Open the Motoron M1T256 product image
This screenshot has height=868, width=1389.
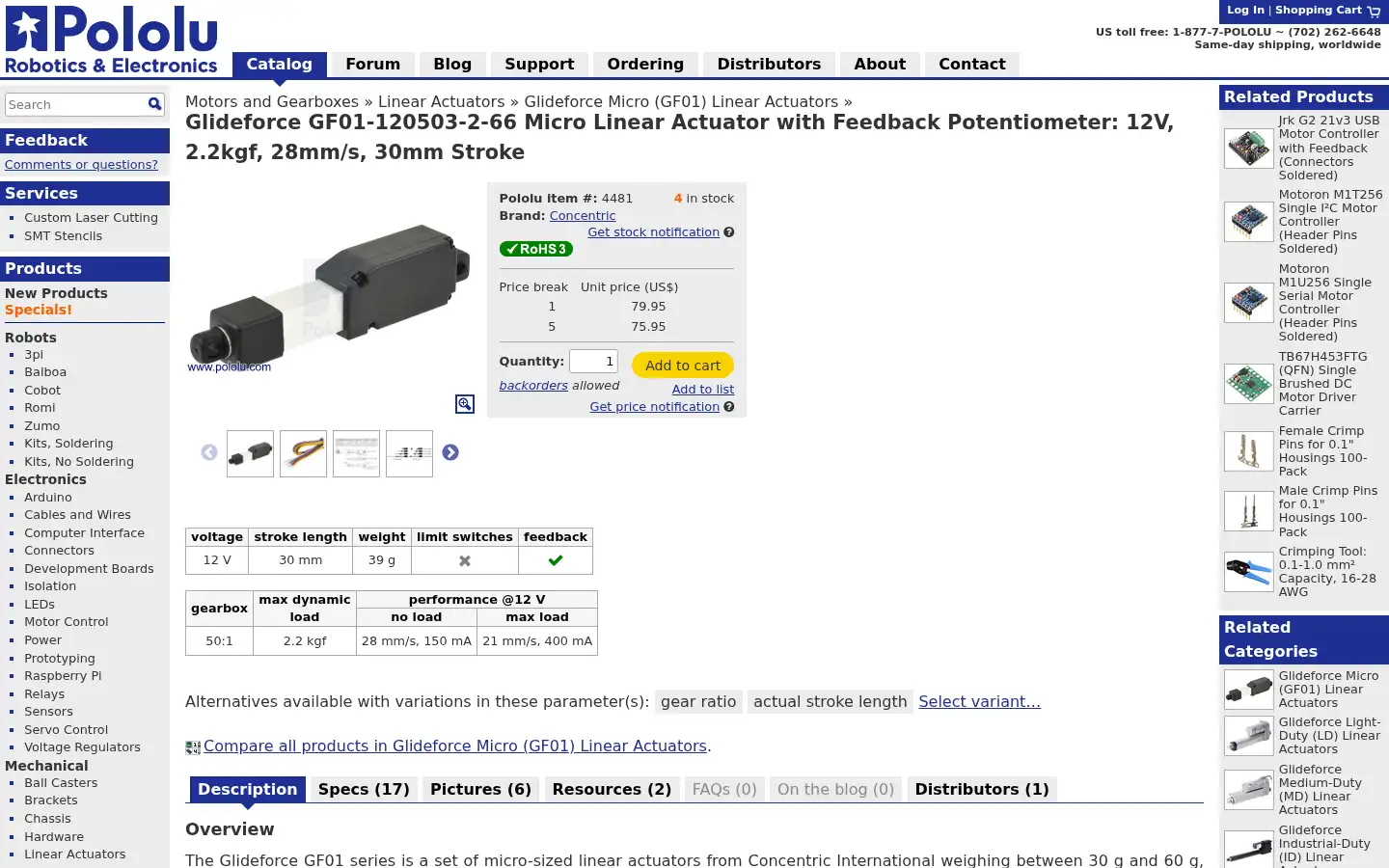point(1249,222)
